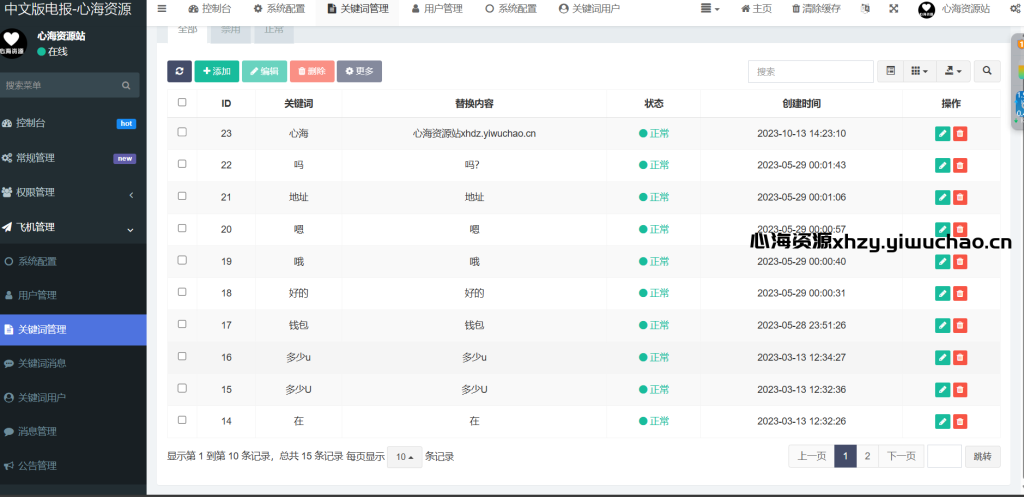
Task: Open the 更多 actions dropdown button
Action: (359, 71)
